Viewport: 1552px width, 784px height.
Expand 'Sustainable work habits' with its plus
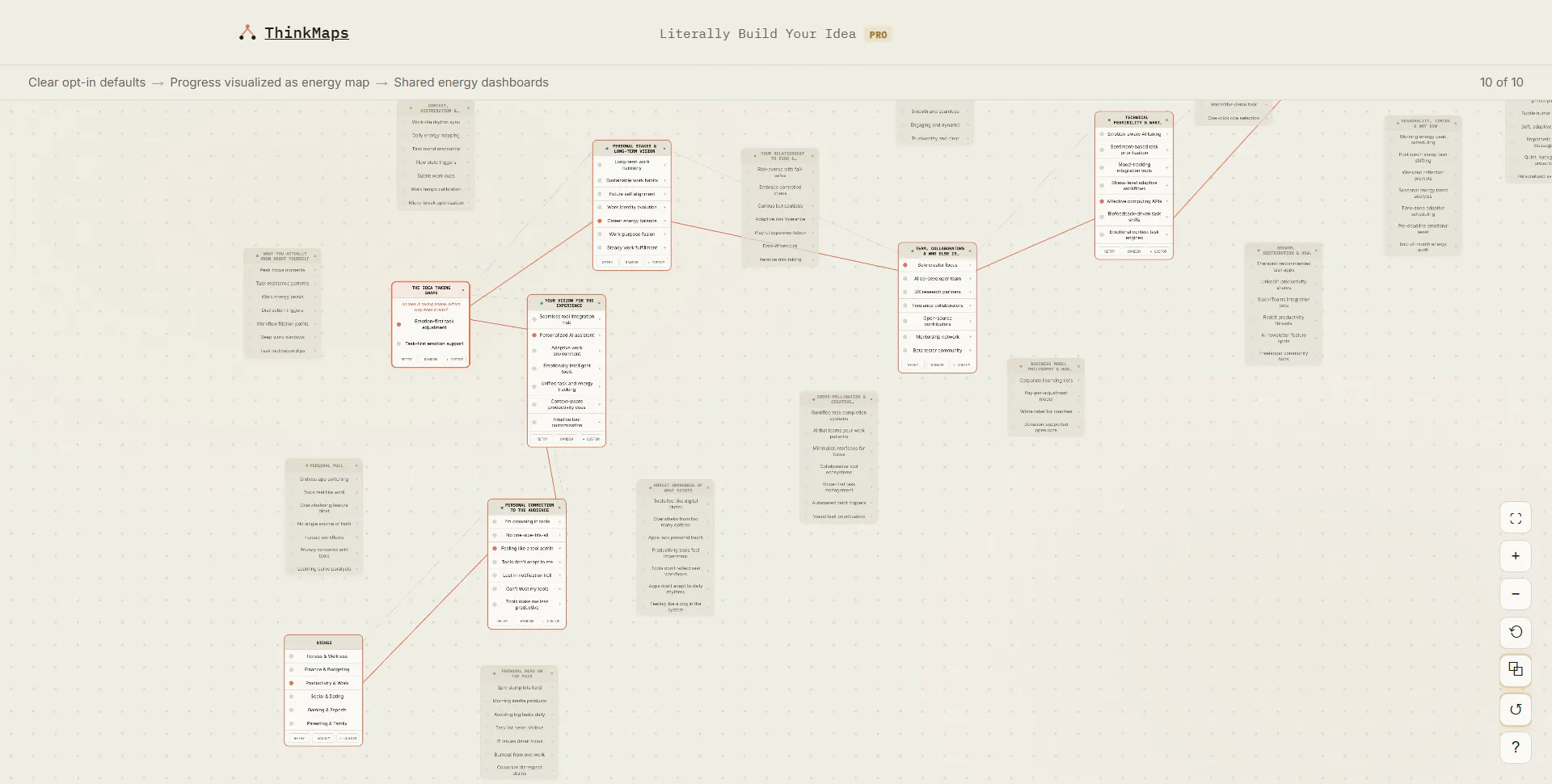[x=664, y=180]
